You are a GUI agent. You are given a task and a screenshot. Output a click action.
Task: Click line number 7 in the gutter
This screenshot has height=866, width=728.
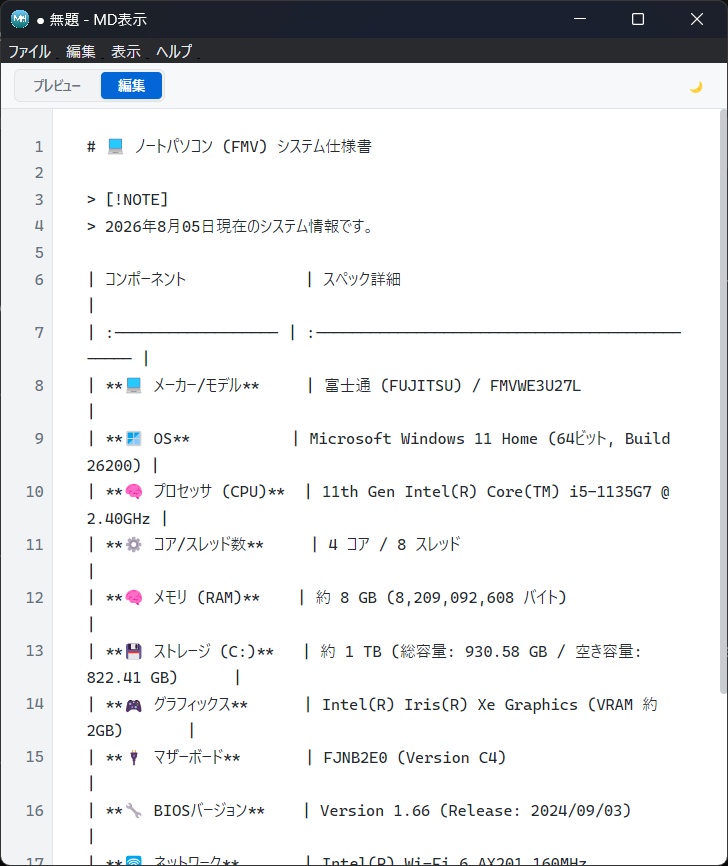click(x=39, y=332)
